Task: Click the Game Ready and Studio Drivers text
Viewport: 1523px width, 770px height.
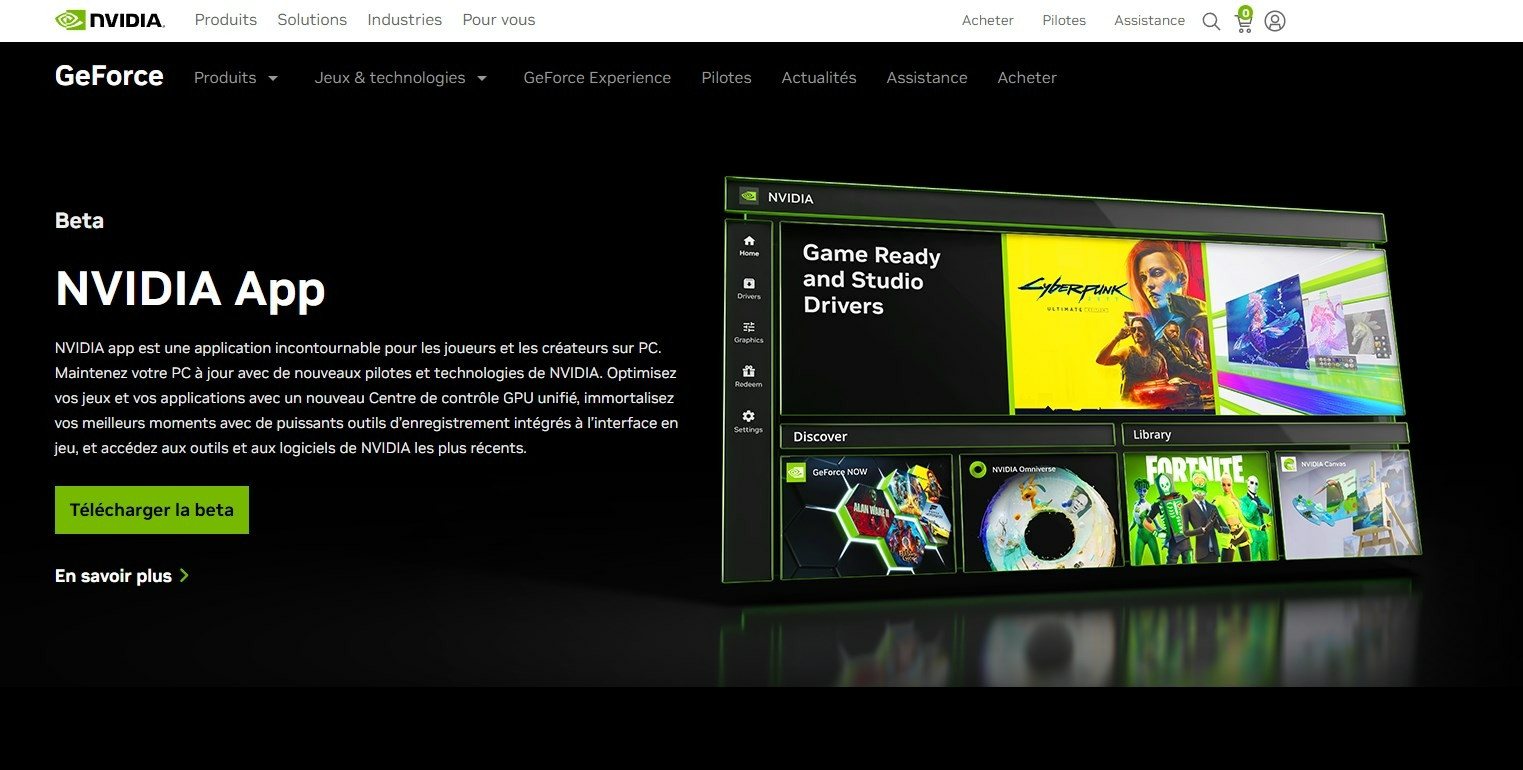Action: (871, 280)
